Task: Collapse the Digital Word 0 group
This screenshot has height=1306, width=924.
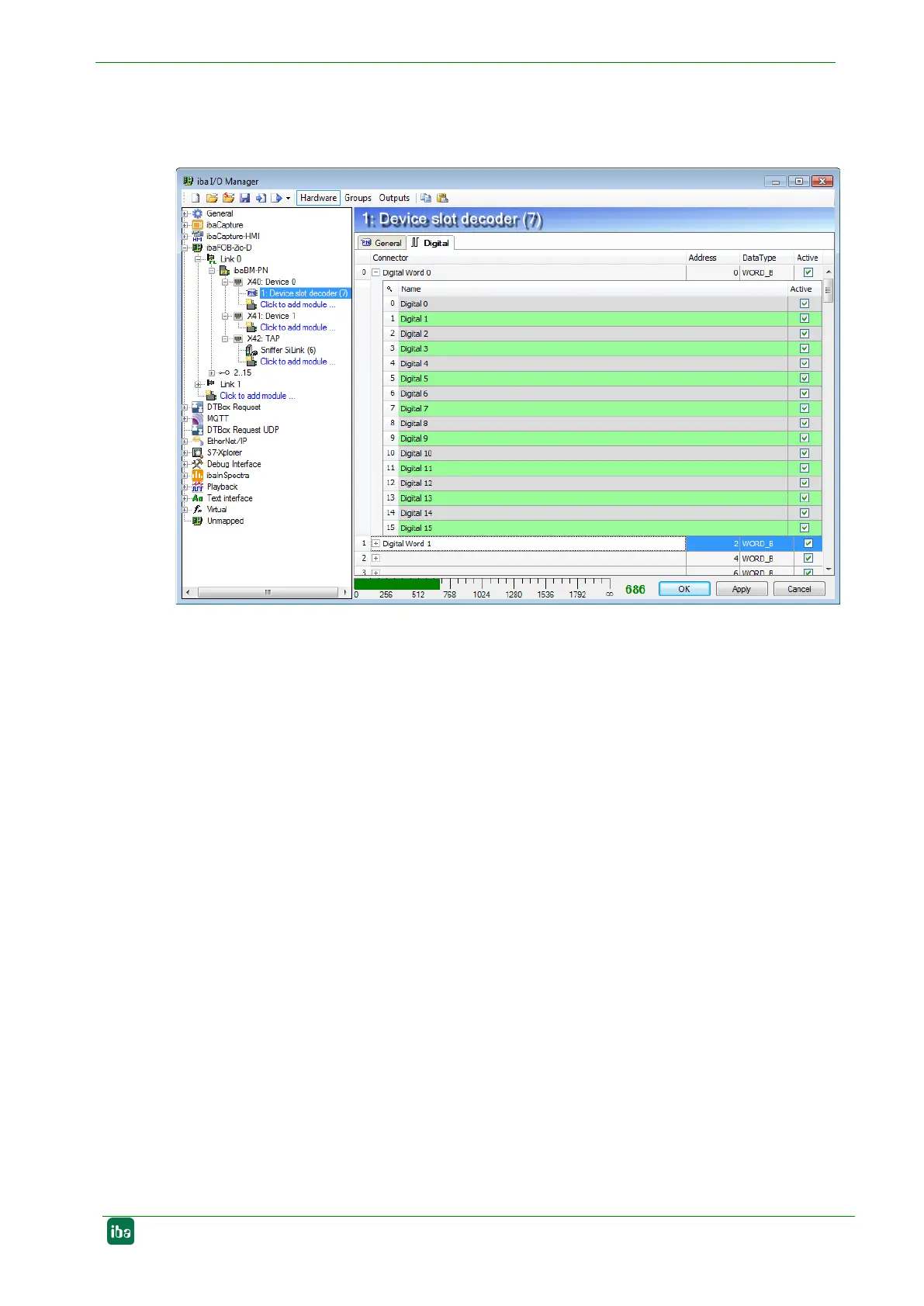Action: point(375,272)
